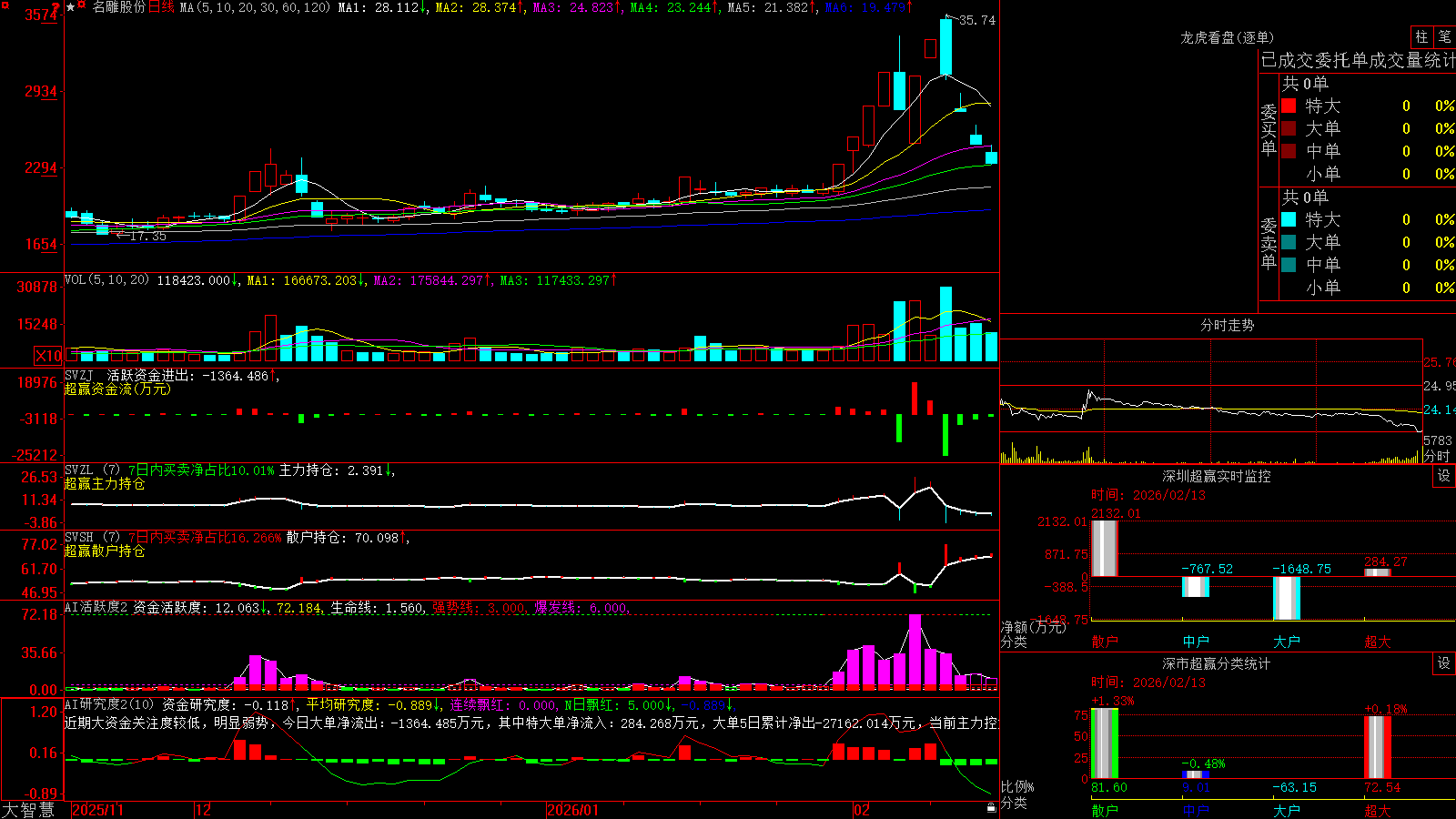
Task: Click the 时间: 2026/02/13 in 实时监控 panel
Action: pyautogui.click(x=1148, y=495)
